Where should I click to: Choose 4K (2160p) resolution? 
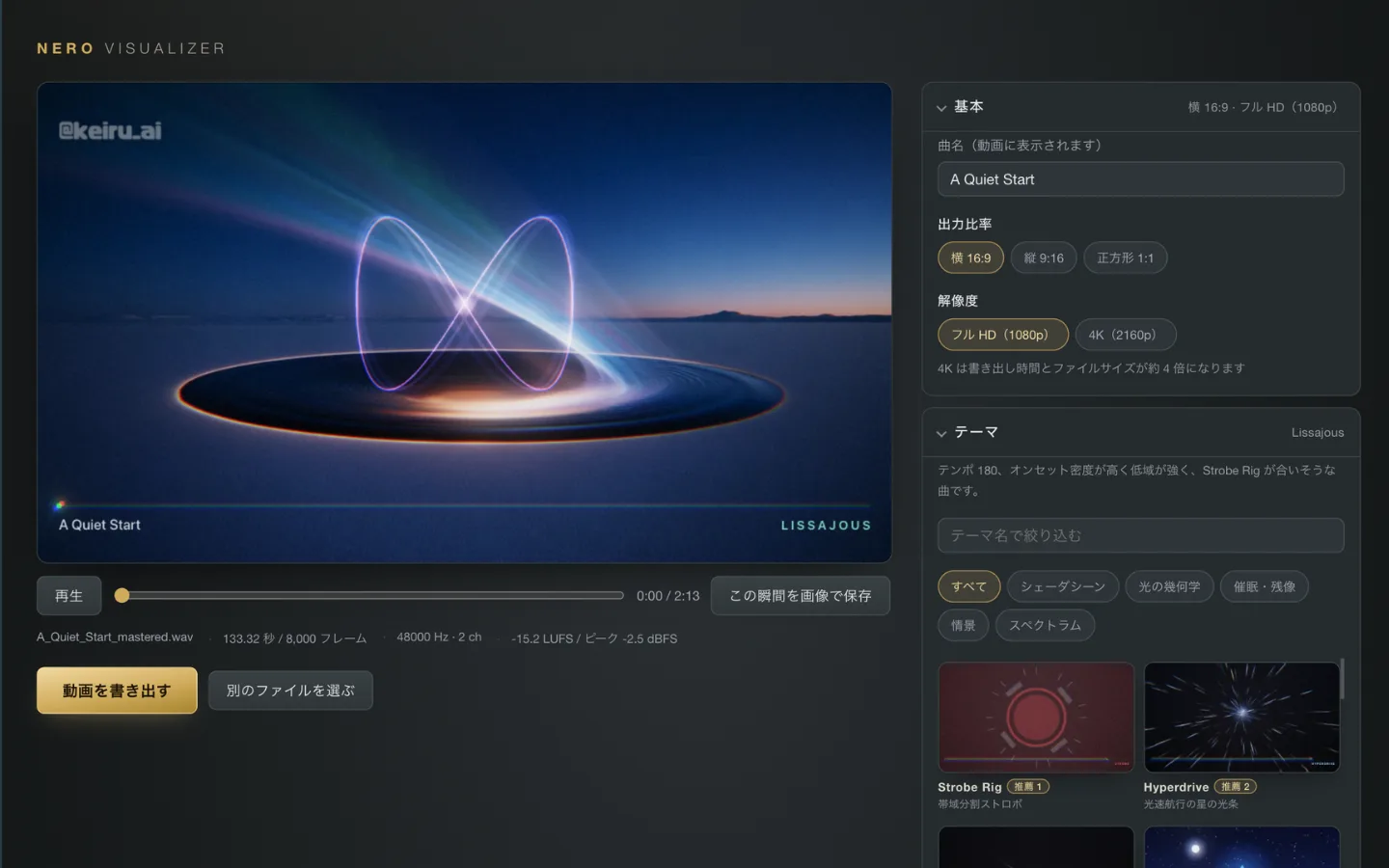1125,335
